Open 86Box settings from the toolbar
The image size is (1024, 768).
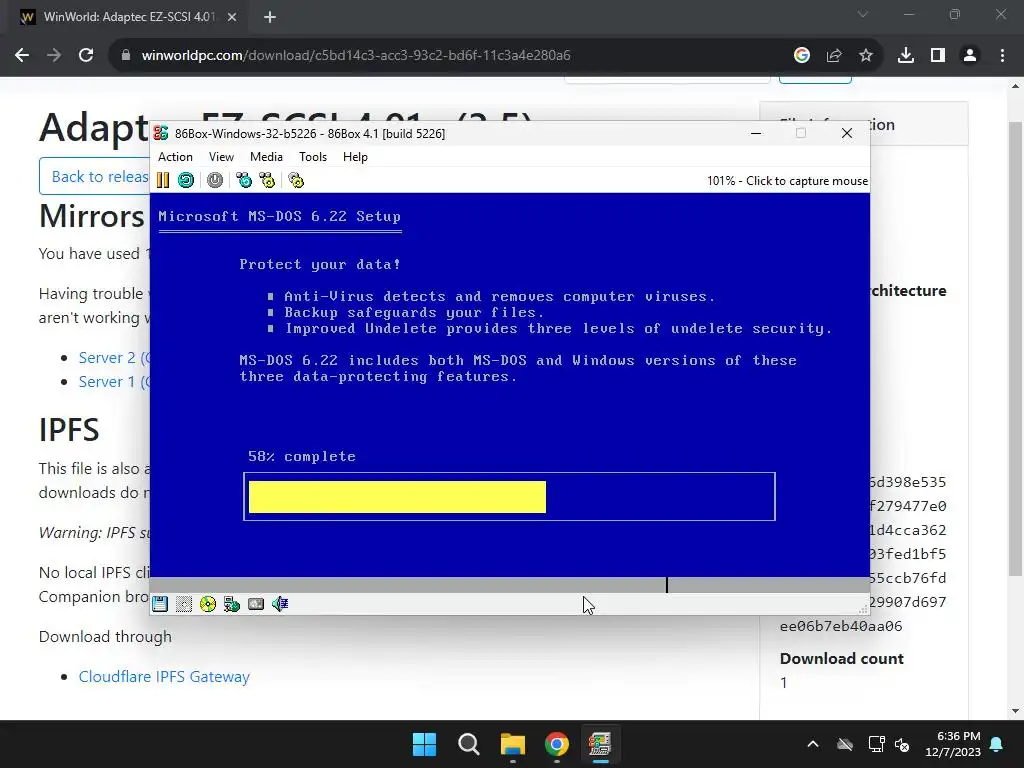point(296,180)
